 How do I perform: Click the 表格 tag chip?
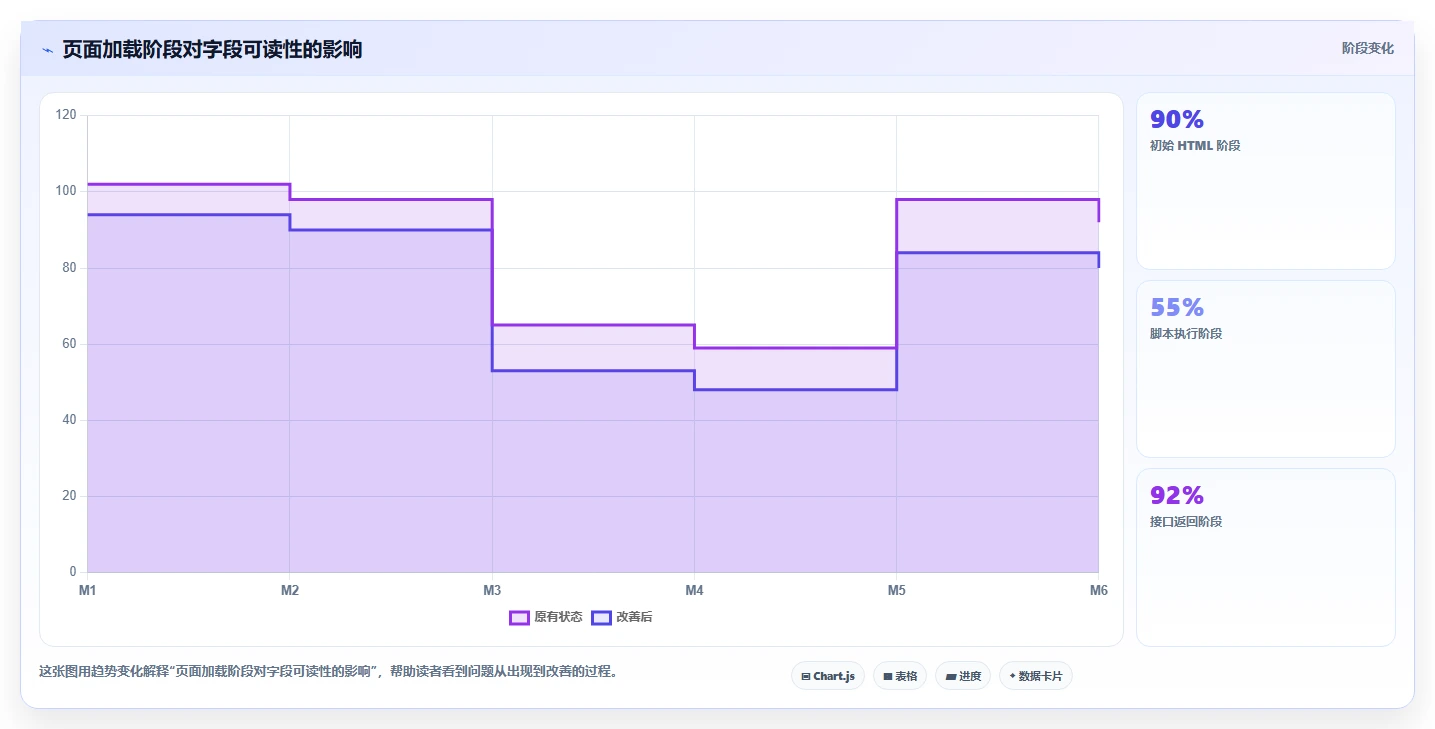click(x=900, y=676)
